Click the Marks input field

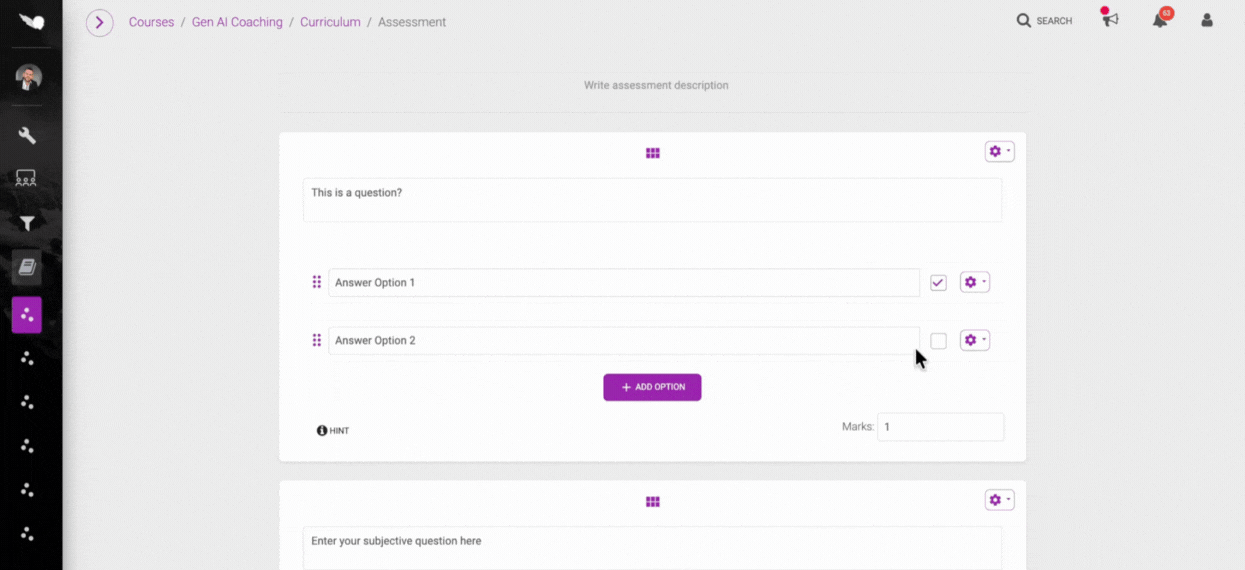coord(940,427)
